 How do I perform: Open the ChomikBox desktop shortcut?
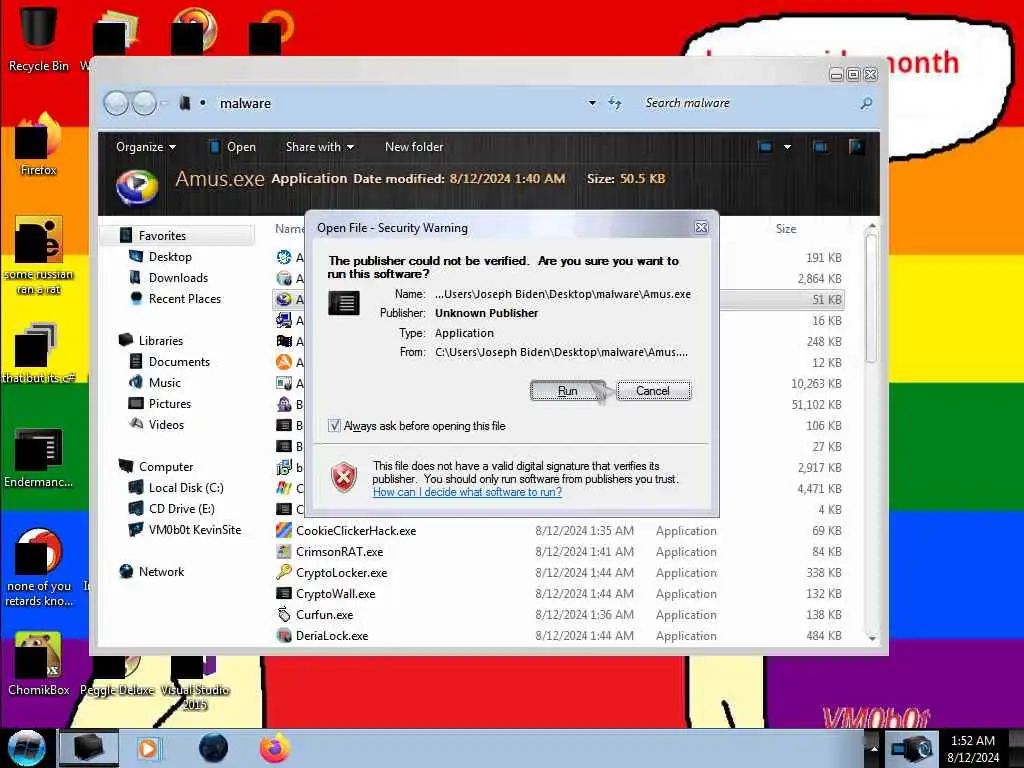point(38,664)
